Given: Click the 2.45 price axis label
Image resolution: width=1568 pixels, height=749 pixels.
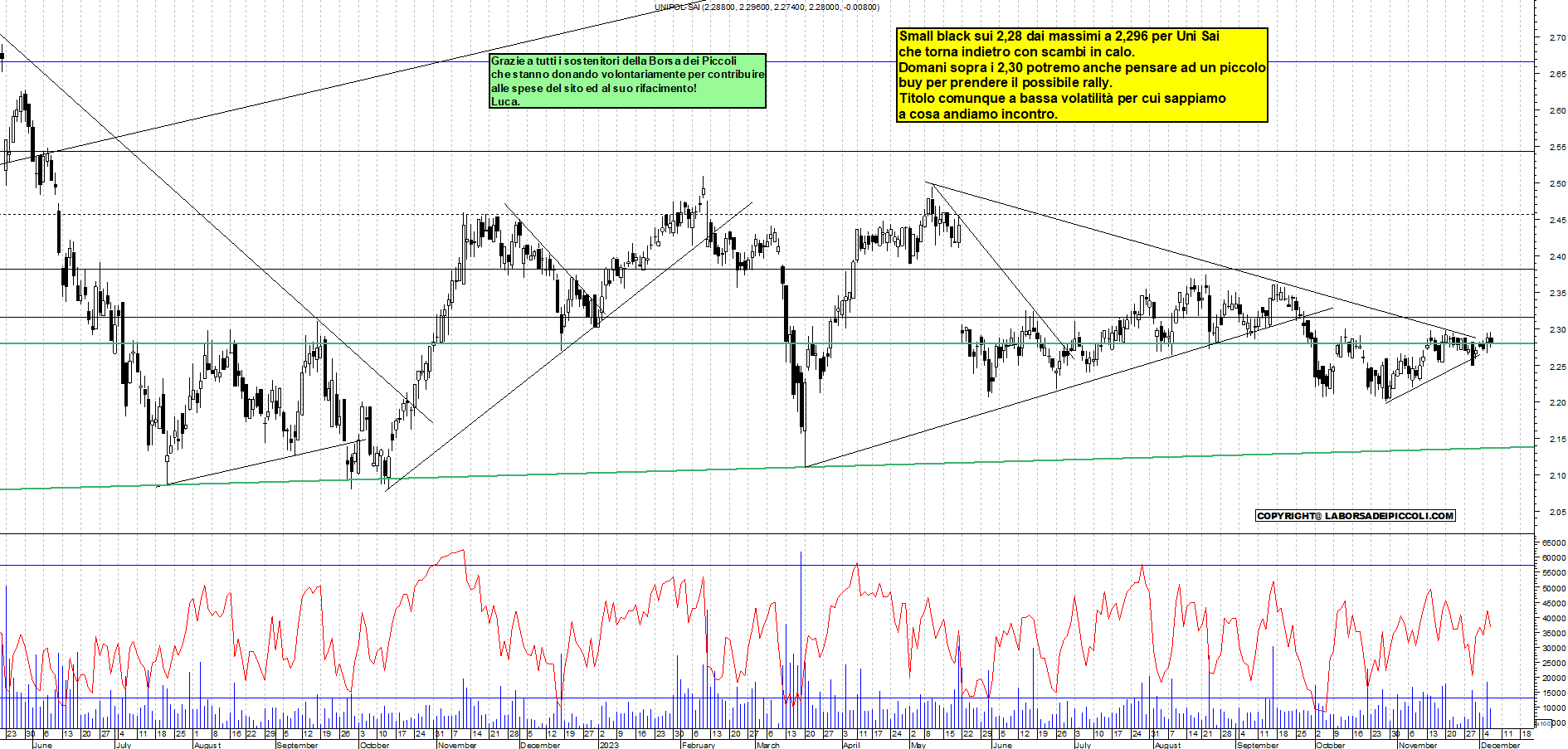Looking at the screenshot, I should pyautogui.click(x=1557, y=220).
